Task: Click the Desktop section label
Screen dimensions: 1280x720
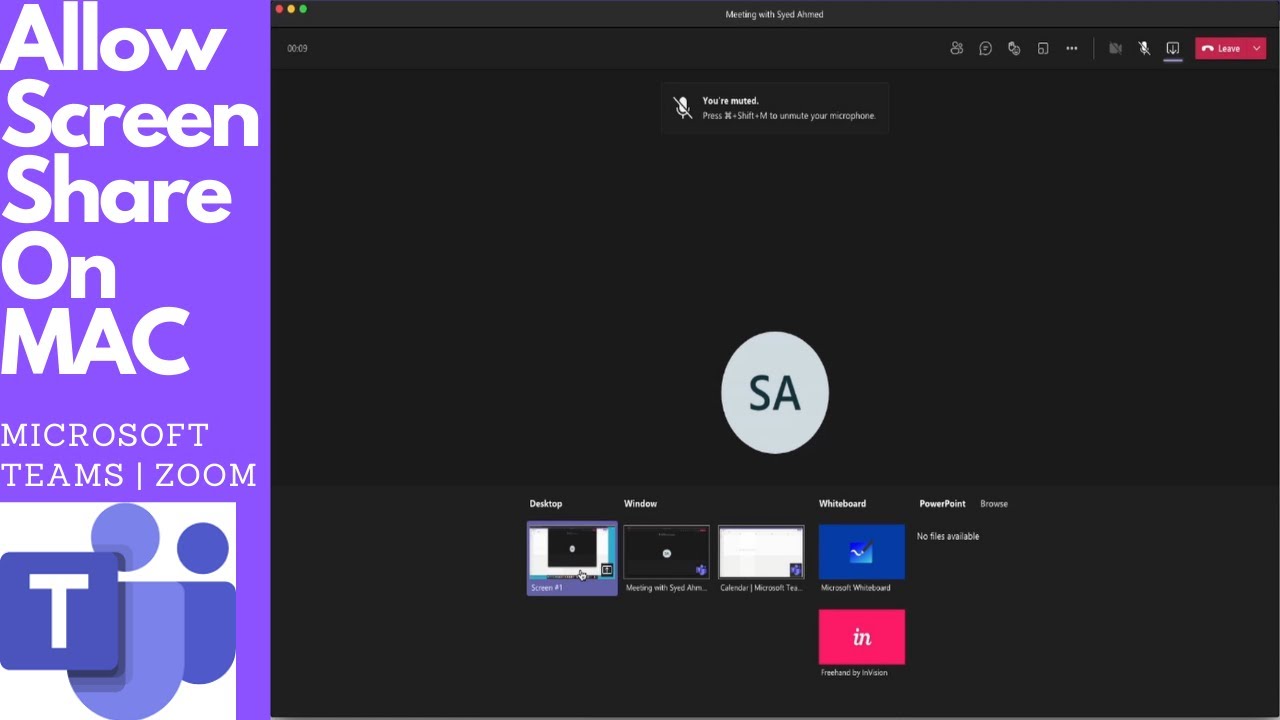Action: [546, 504]
